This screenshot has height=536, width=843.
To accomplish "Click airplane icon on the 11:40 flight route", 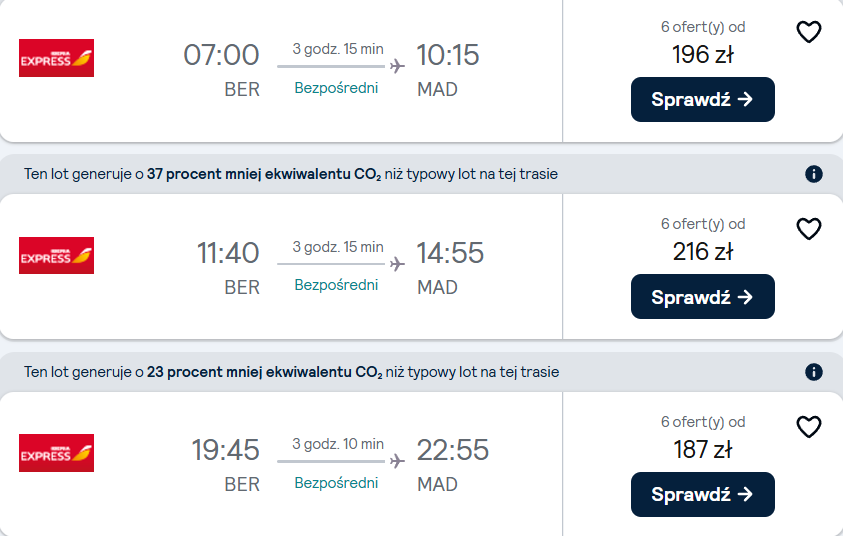I will tap(397, 264).
